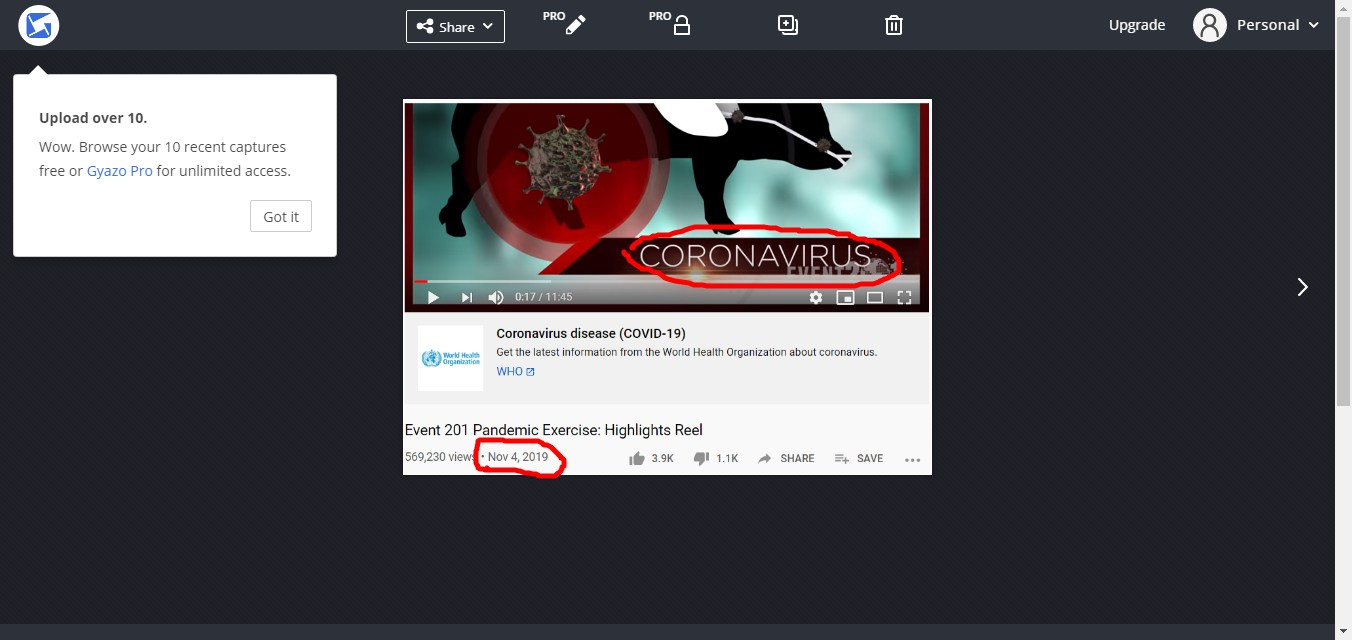Viewport: 1352px width, 640px height.
Task: Click the volume speaker icon in the player
Action: click(x=496, y=297)
